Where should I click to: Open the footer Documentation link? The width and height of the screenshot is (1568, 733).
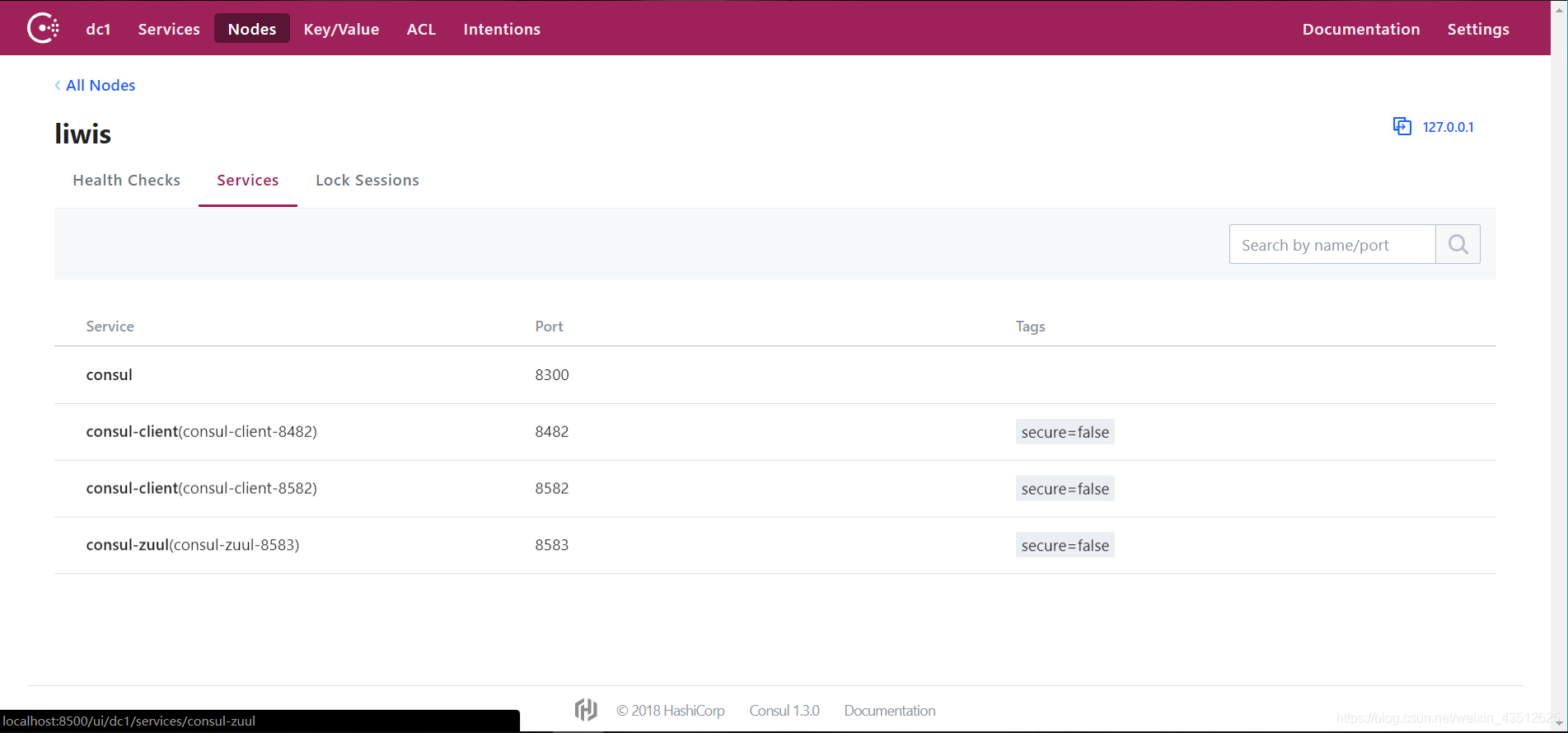(889, 711)
